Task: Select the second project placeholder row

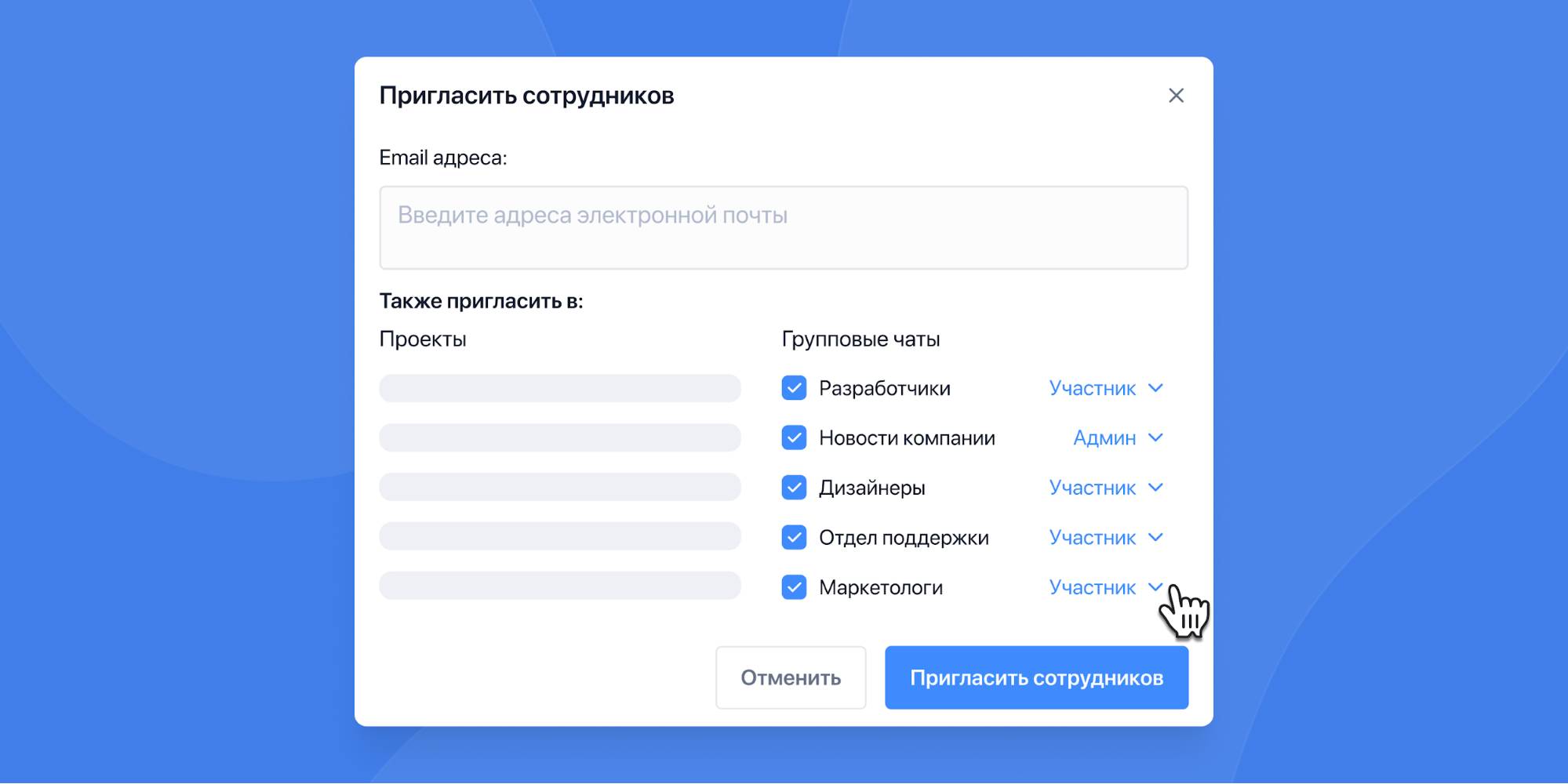Action: point(559,437)
